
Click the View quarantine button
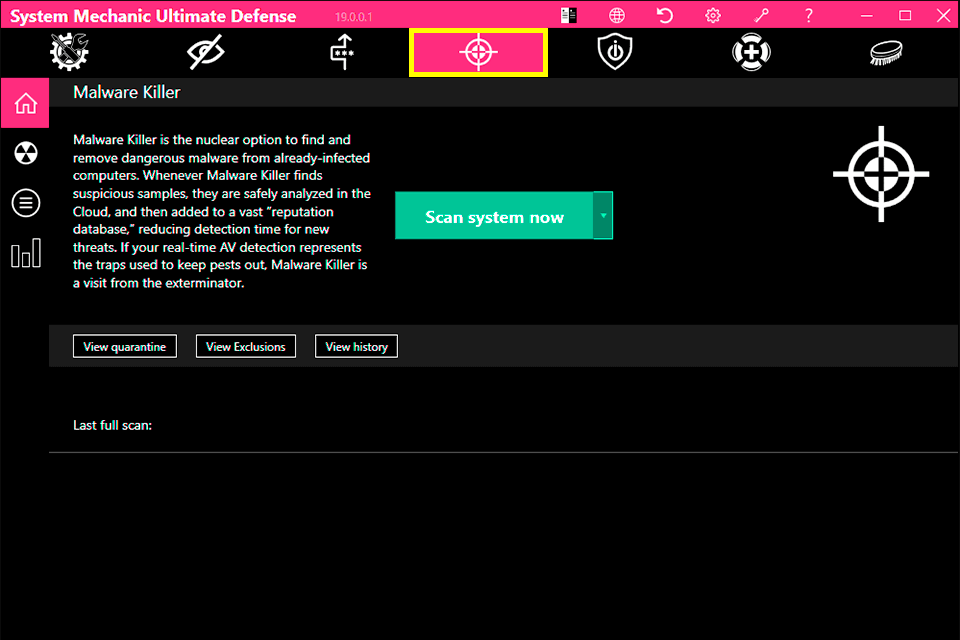[x=124, y=346]
